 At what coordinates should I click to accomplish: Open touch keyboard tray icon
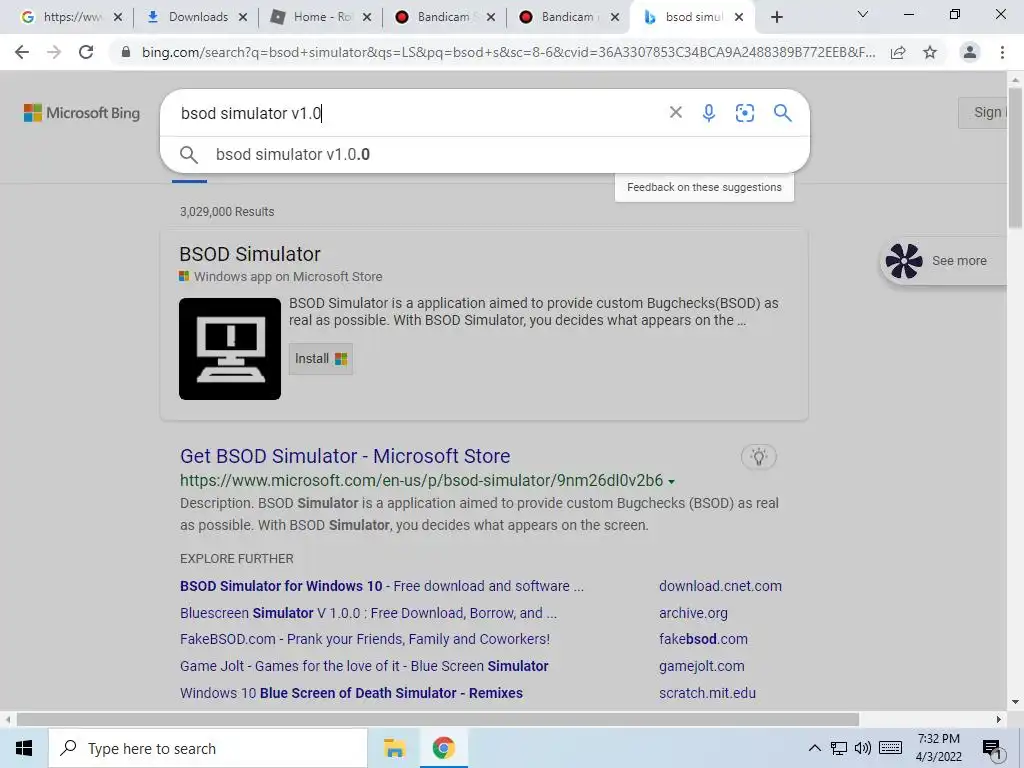pos(891,748)
